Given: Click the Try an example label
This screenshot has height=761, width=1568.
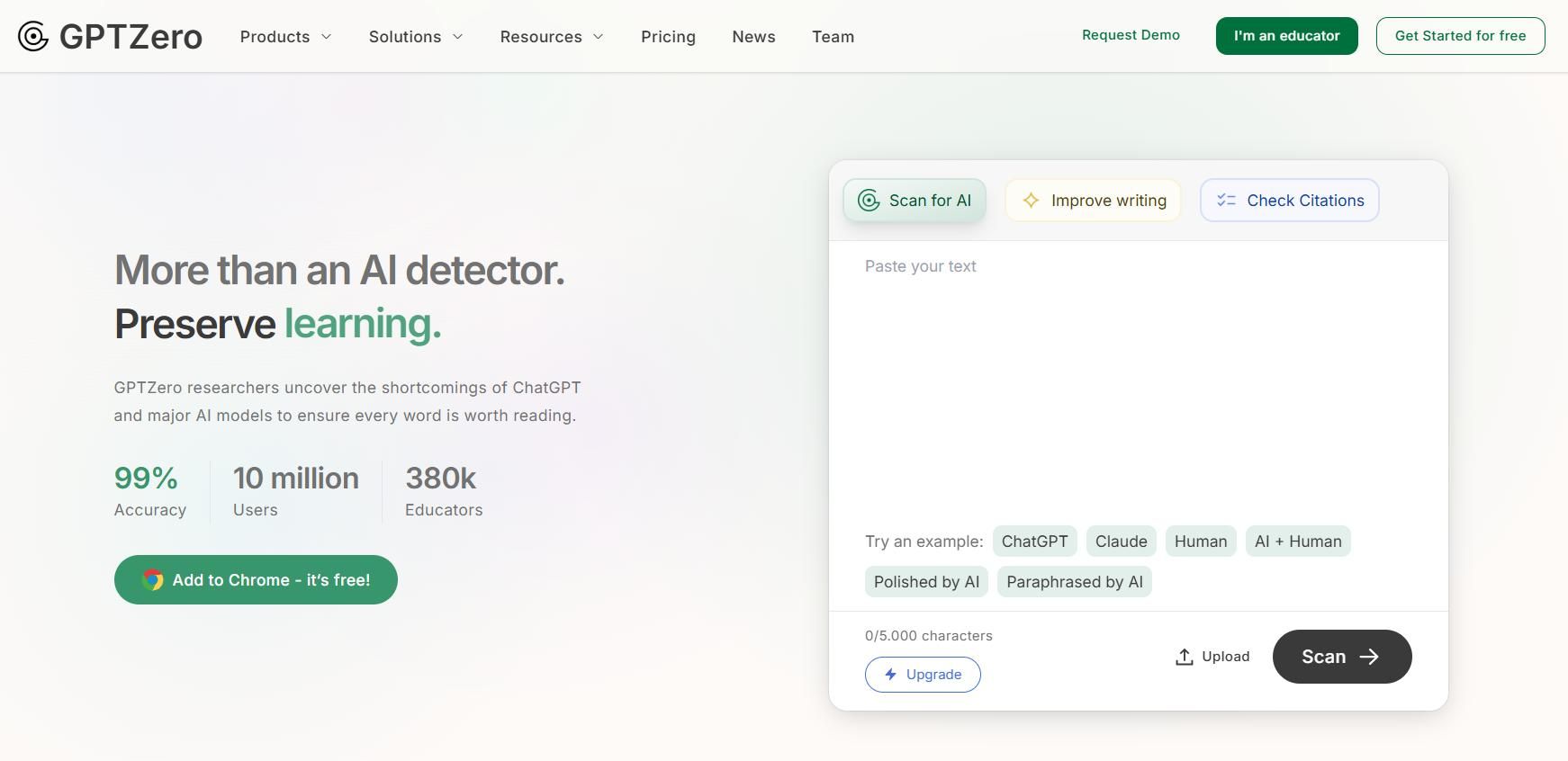Looking at the screenshot, I should 924,542.
